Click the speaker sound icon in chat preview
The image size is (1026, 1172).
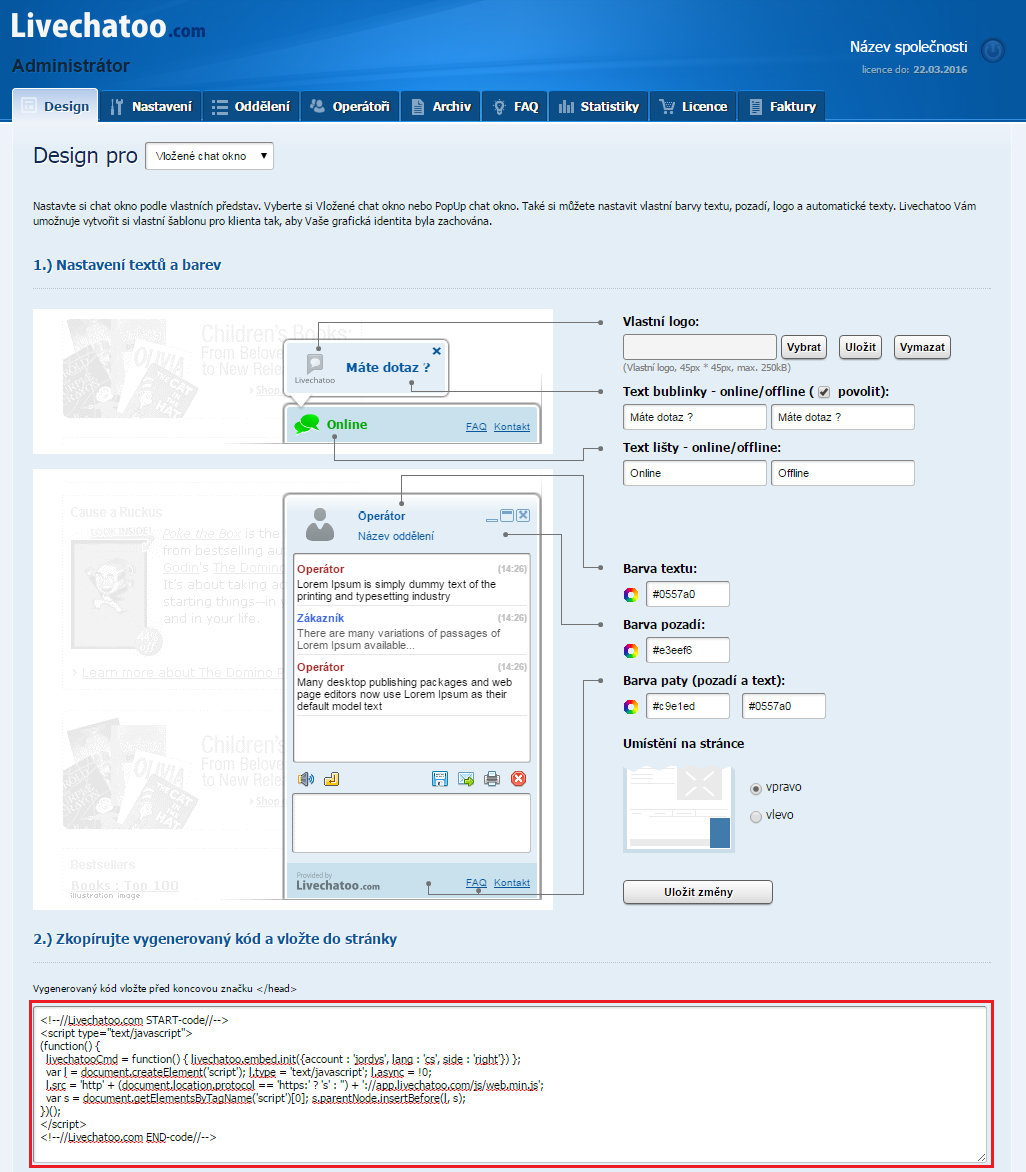click(306, 779)
